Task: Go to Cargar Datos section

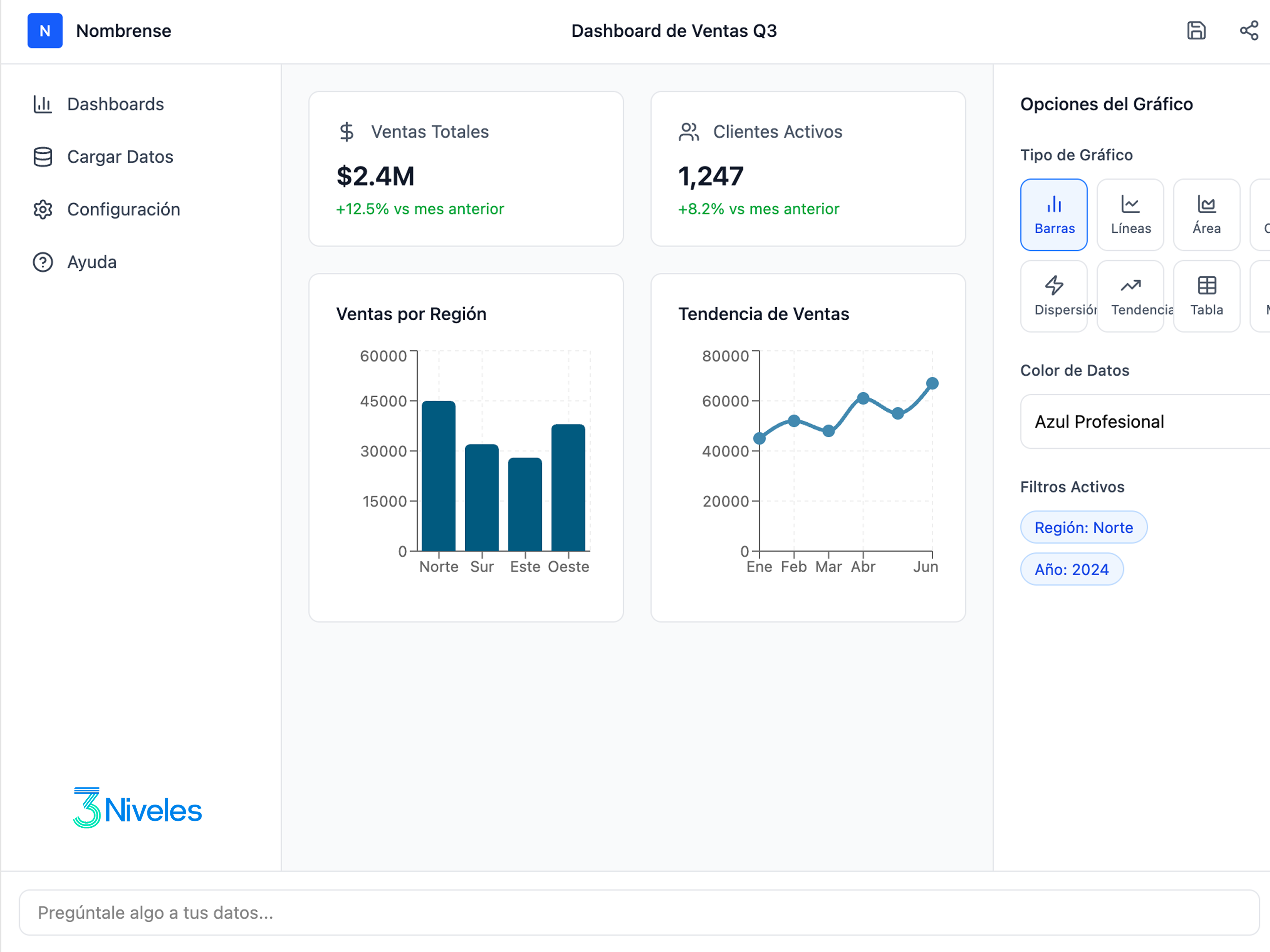Action: (x=119, y=157)
